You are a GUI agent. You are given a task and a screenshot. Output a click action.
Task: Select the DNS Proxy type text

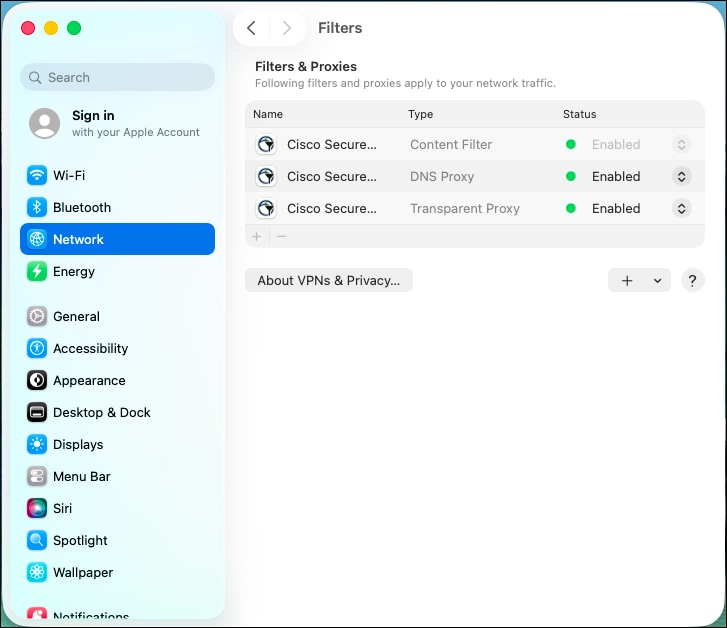(x=442, y=176)
